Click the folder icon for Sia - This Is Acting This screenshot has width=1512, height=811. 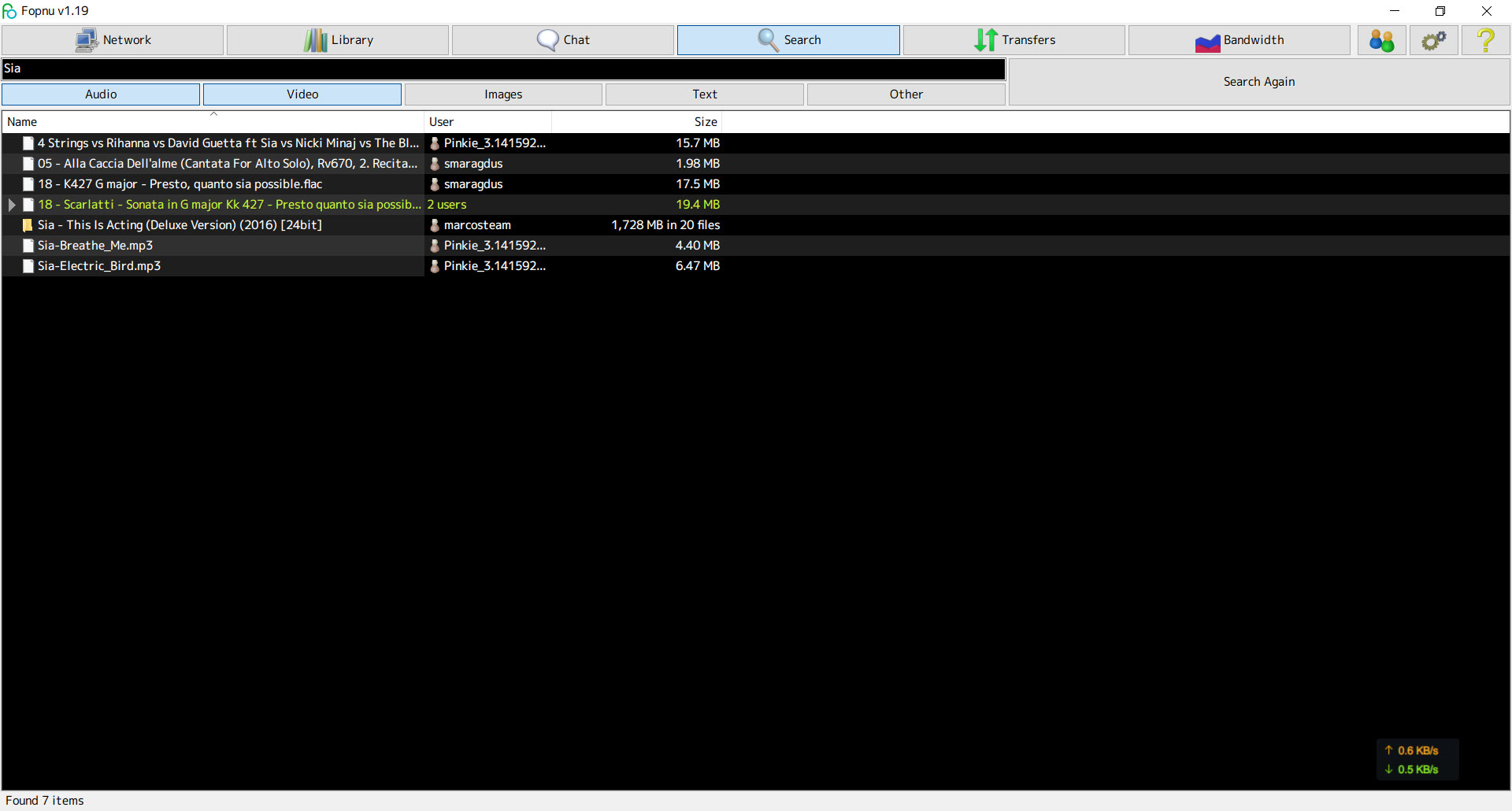click(x=28, y=225)
